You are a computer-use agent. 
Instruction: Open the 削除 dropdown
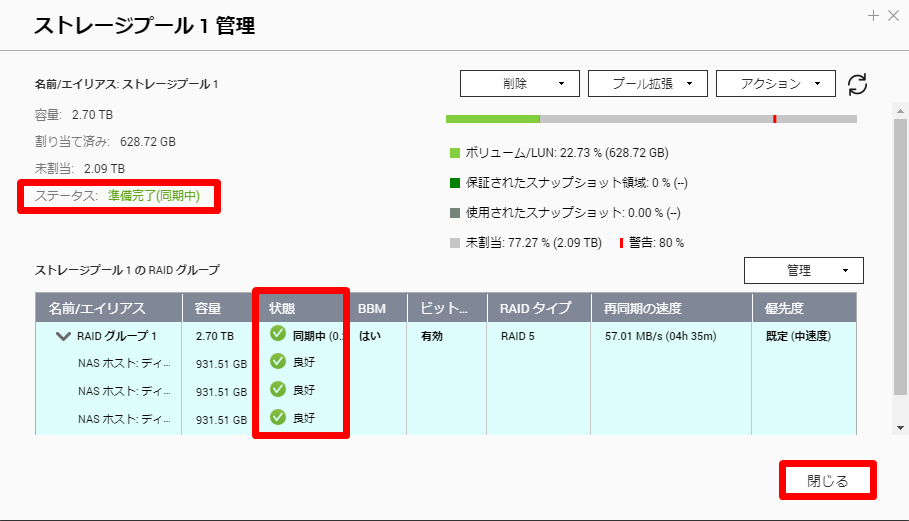519,84
